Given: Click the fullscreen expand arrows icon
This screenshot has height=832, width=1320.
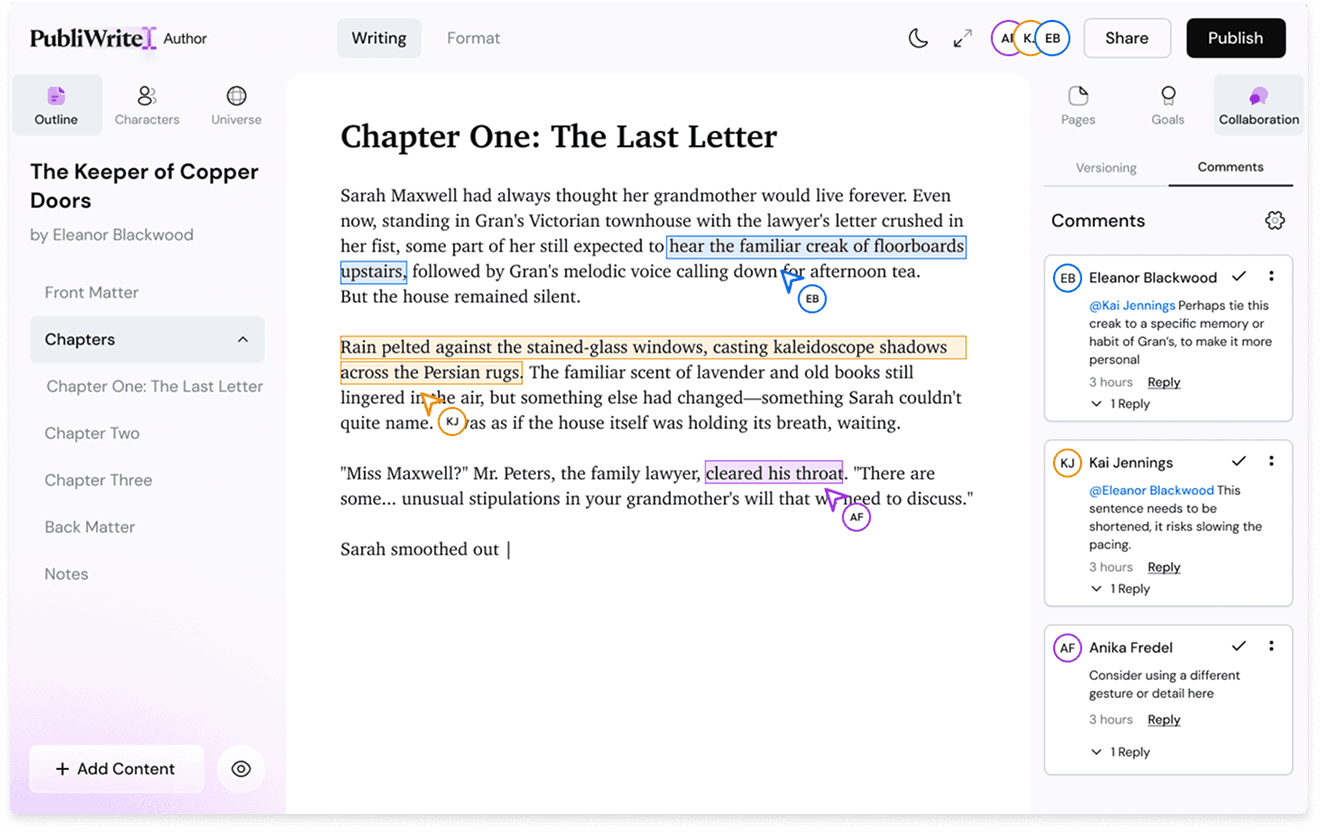Looking at the screenshot, I should click(962, 38).
